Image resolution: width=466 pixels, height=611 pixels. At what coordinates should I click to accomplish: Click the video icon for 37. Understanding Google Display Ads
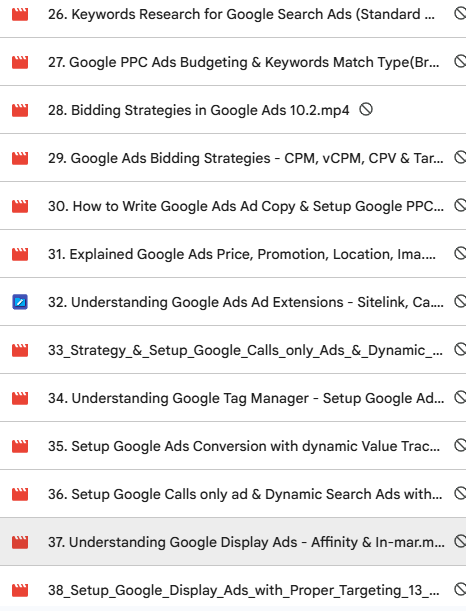[20, 542]
